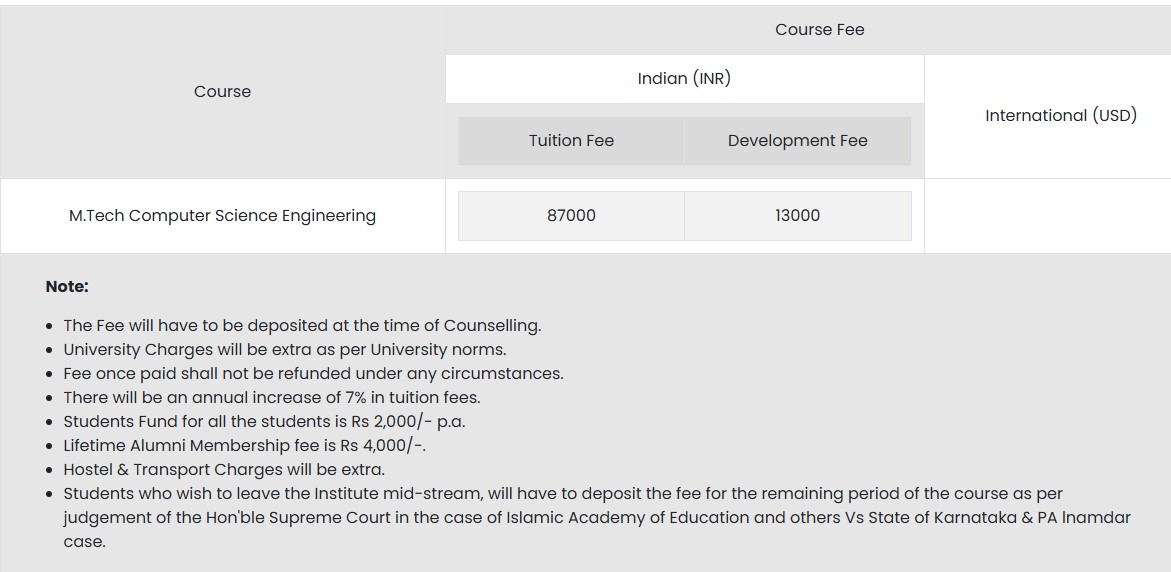Click the Tuition Fee column header
Screen dimensions: 1171x572
tap(571, 141)
